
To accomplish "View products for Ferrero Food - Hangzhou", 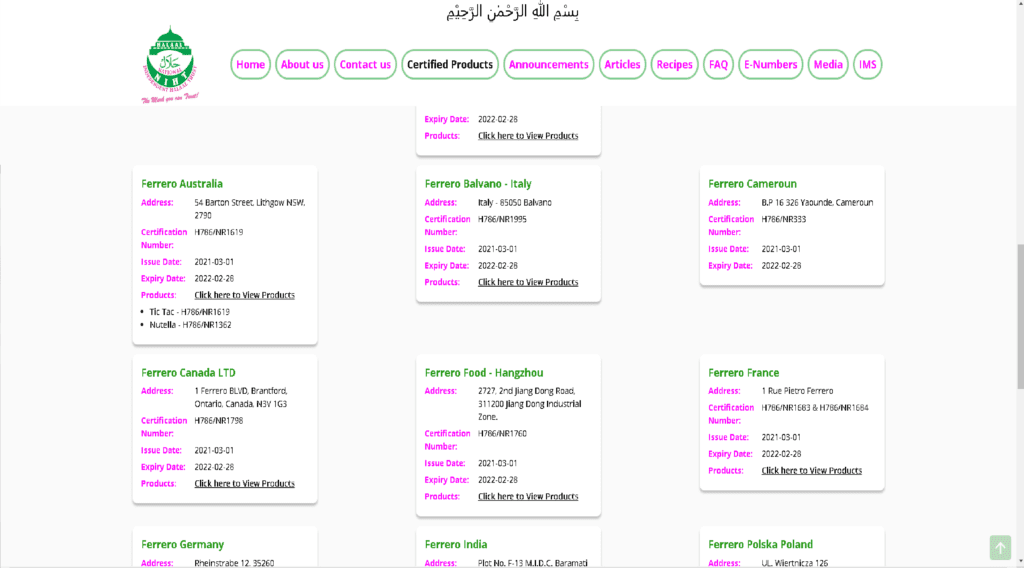I will tap(528, 497).
